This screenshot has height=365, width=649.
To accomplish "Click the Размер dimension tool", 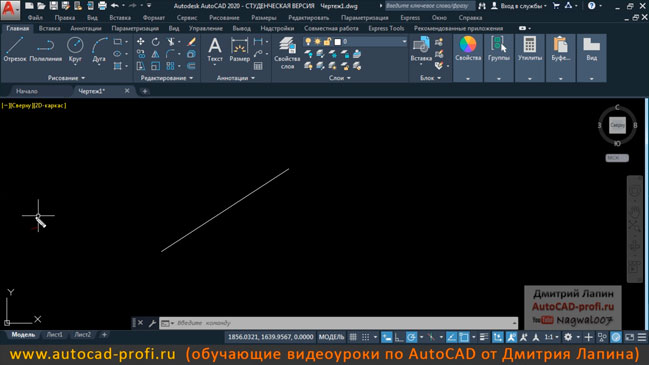I will [x=239, y=50].
